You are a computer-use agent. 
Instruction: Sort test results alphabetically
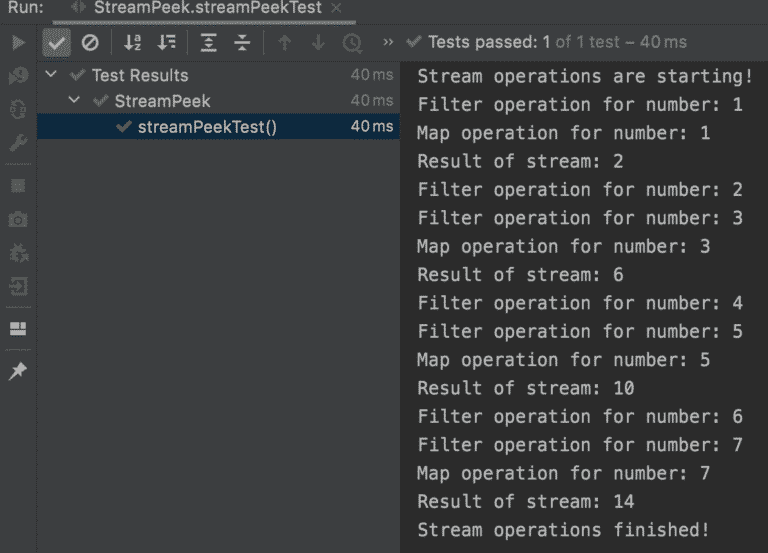[133, 43]
